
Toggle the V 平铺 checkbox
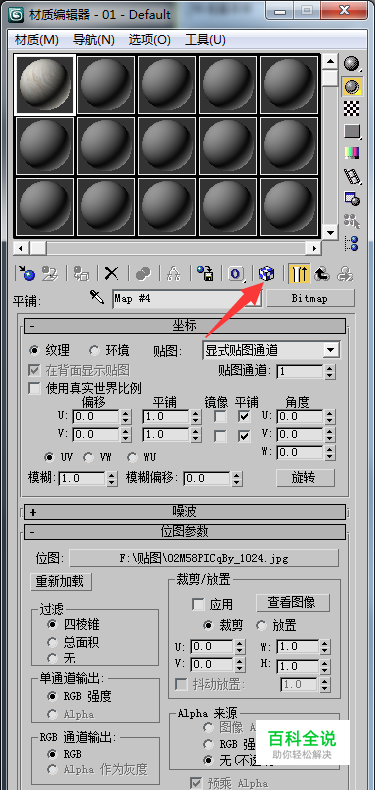[244, 435]
